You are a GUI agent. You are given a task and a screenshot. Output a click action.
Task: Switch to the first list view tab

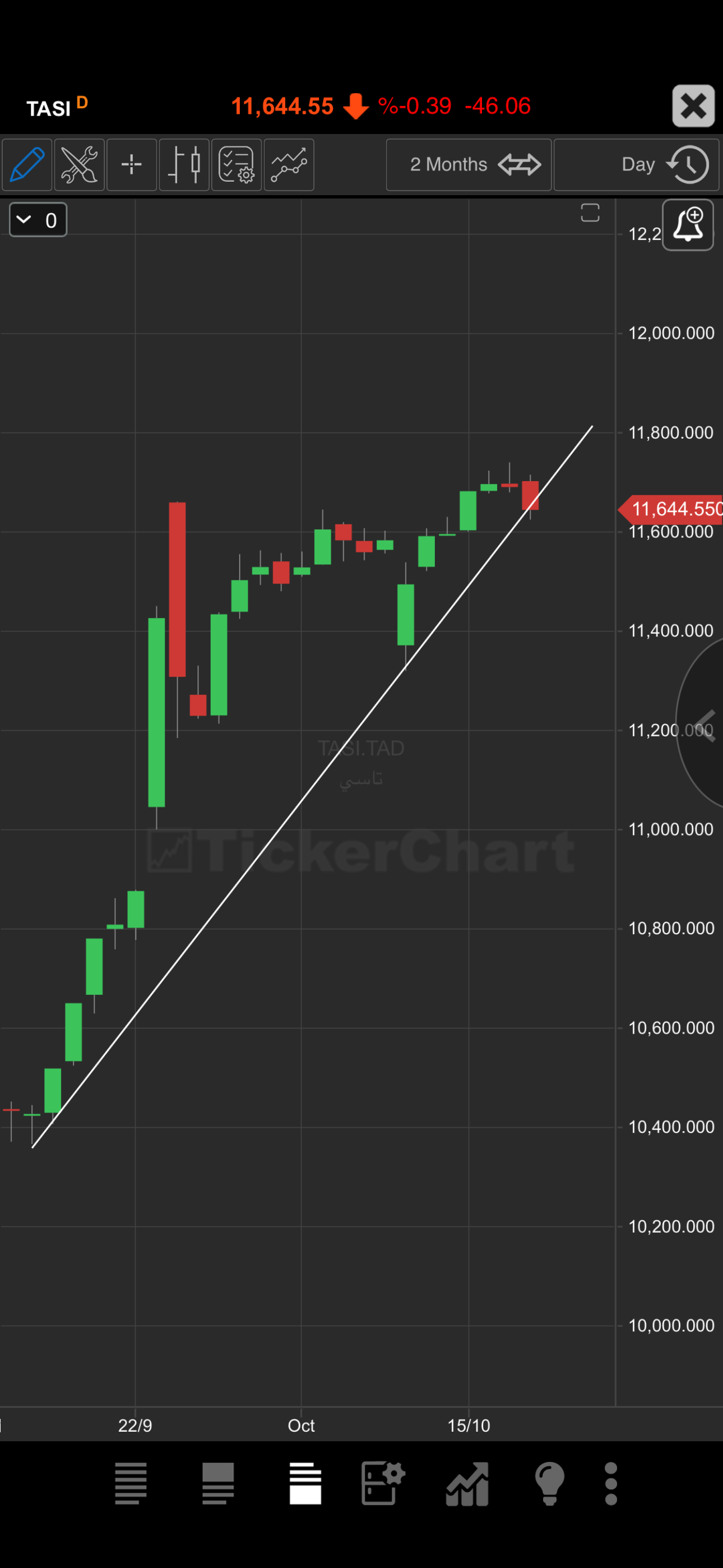[131, 1483]
